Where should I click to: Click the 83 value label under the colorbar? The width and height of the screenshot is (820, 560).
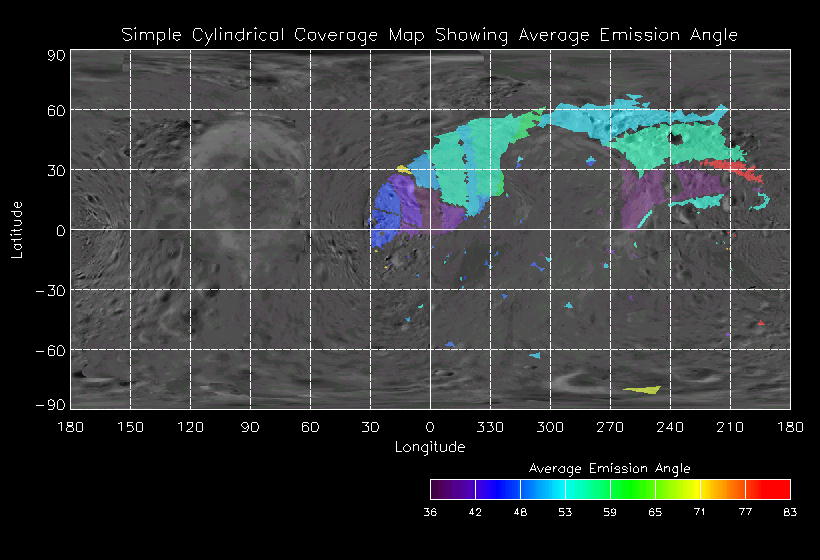tap(790, 512)
